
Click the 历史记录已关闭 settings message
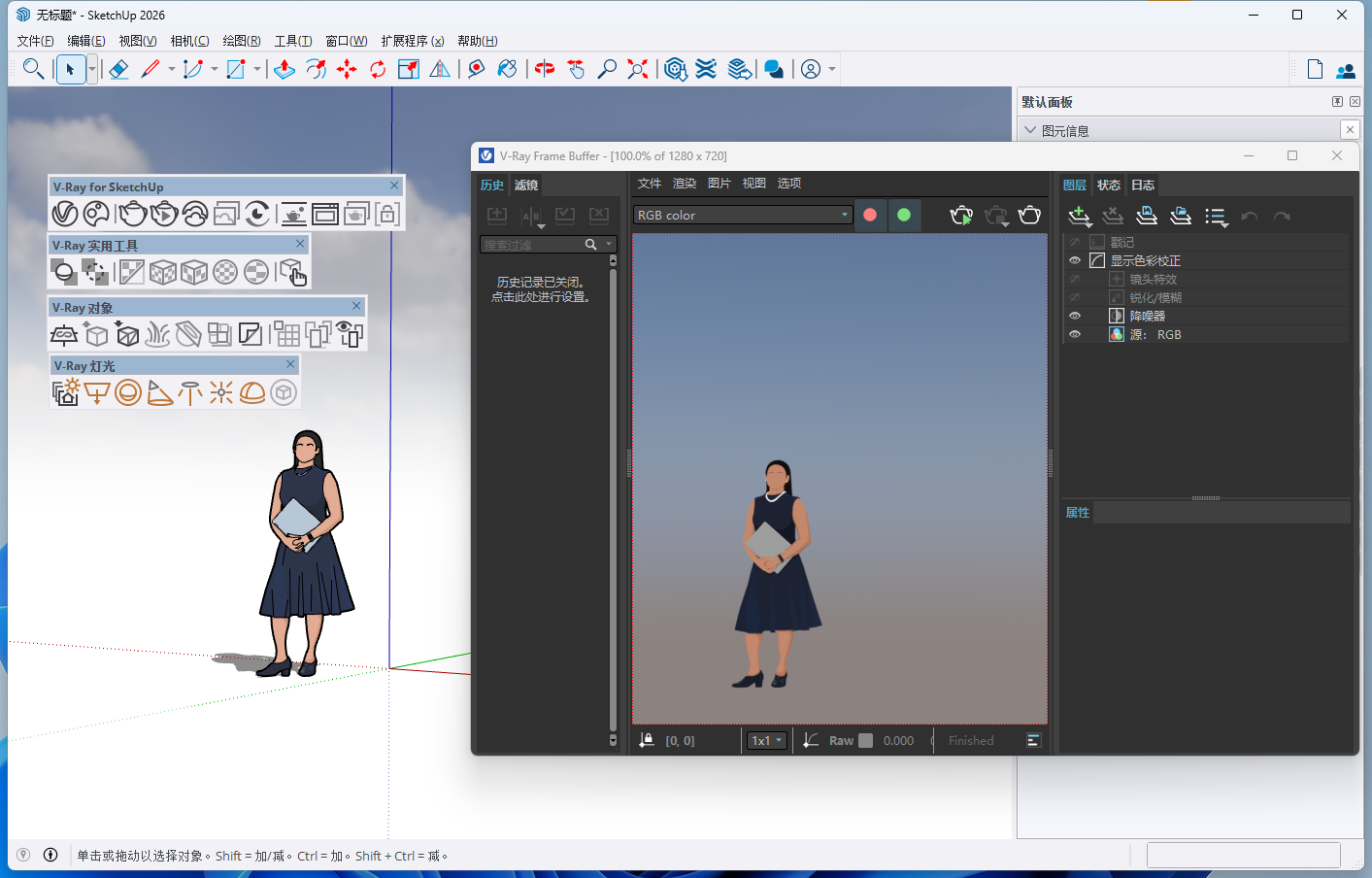(540, 289)
